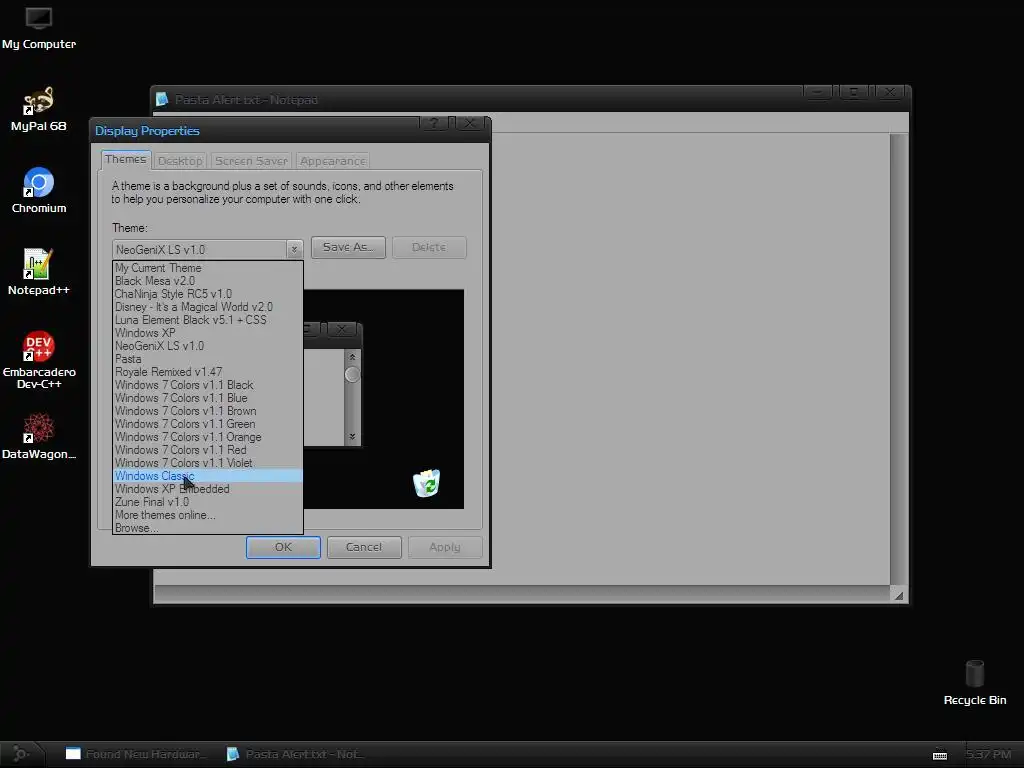Select Black Mesa v2.0 theme
1024x768 pixels.
tap(208, 281)
